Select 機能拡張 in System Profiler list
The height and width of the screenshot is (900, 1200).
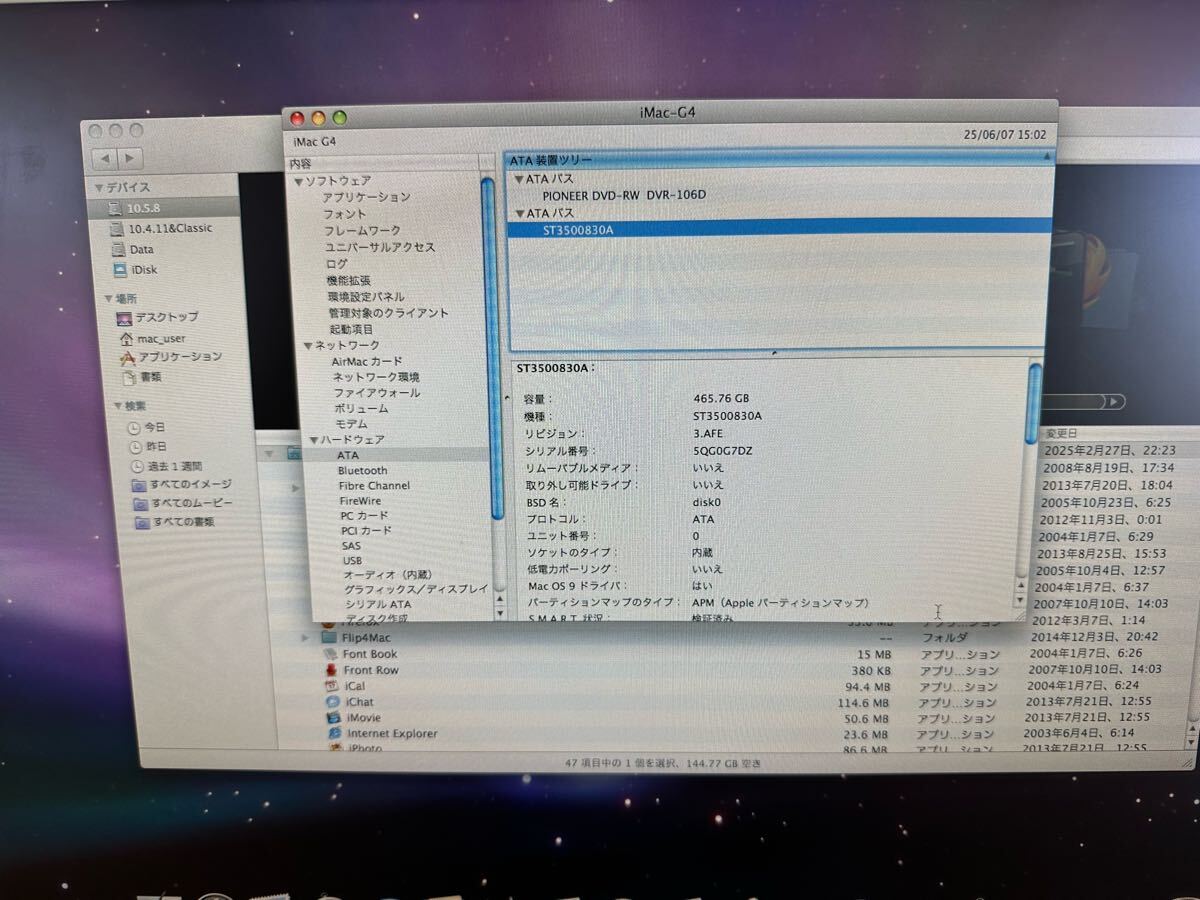(349, 281)
